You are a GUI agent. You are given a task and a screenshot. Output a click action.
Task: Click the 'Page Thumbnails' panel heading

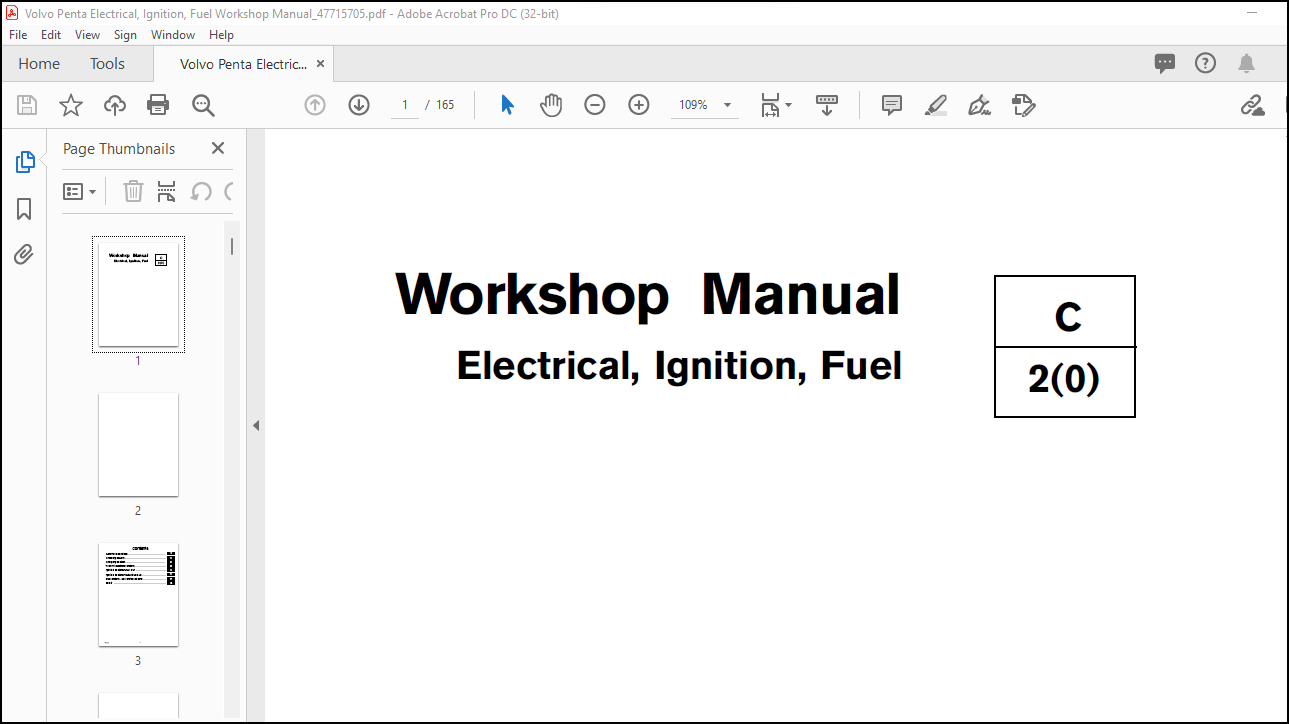click(x=119, y=149)
